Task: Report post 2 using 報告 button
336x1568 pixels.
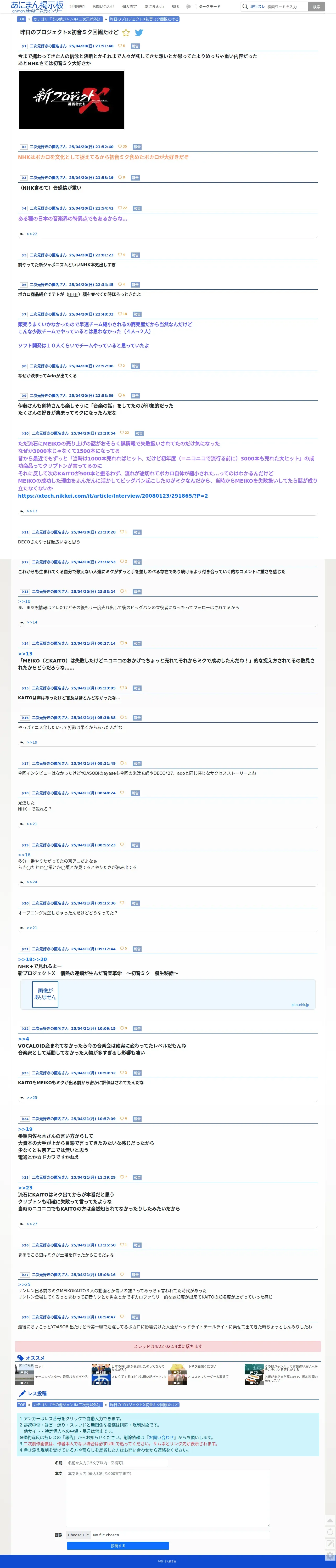Action: [137, 147]
